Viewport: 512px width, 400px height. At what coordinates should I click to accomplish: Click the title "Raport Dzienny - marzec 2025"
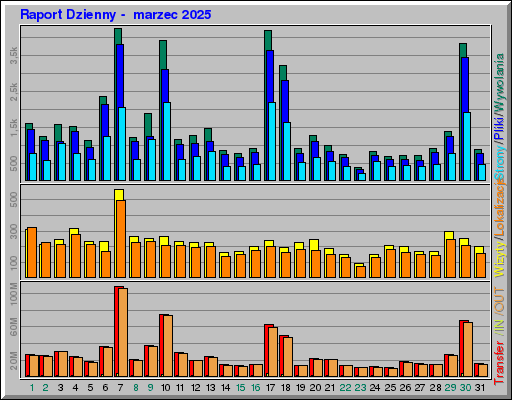pos(116,15)
